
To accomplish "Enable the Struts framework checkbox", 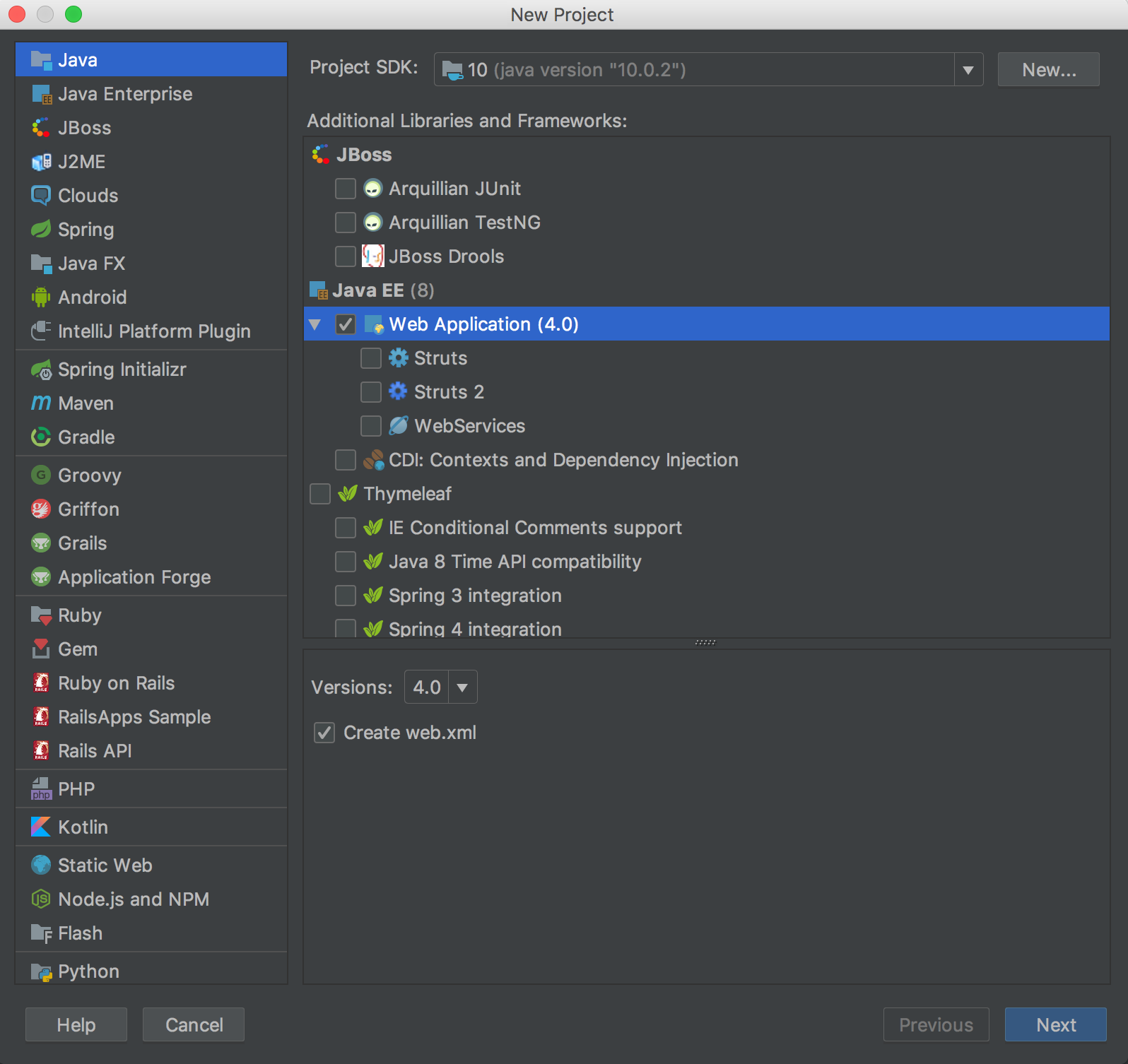I will pos(371,358).
